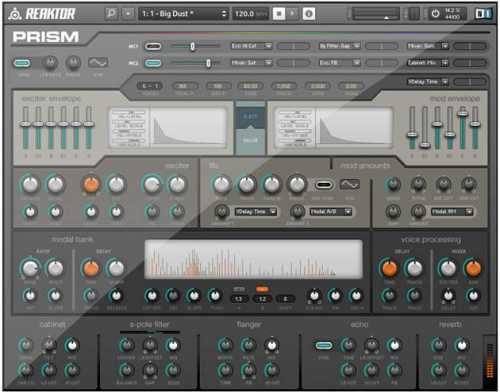Toggle the teal switch below the PRISM logo
This screenshot has height=392, width=500.
tap(22, 63)
